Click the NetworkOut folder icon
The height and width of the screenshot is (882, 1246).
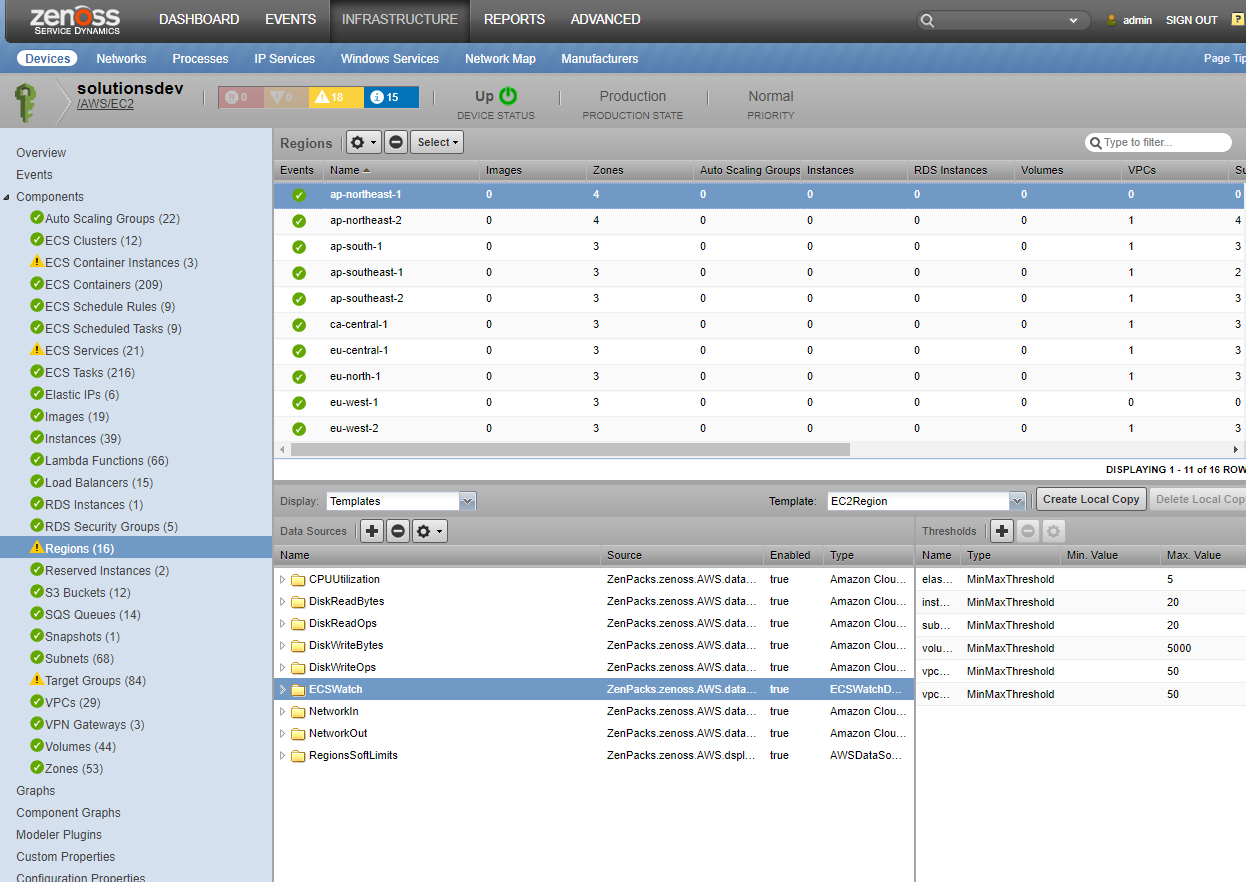coord(298,734)
